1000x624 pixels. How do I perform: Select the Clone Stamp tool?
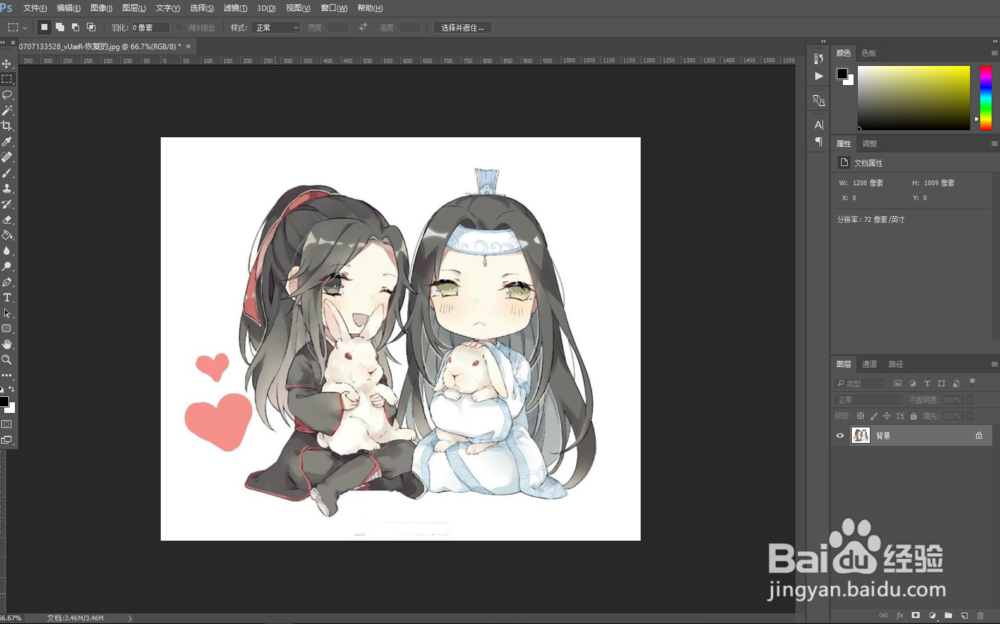7,188
